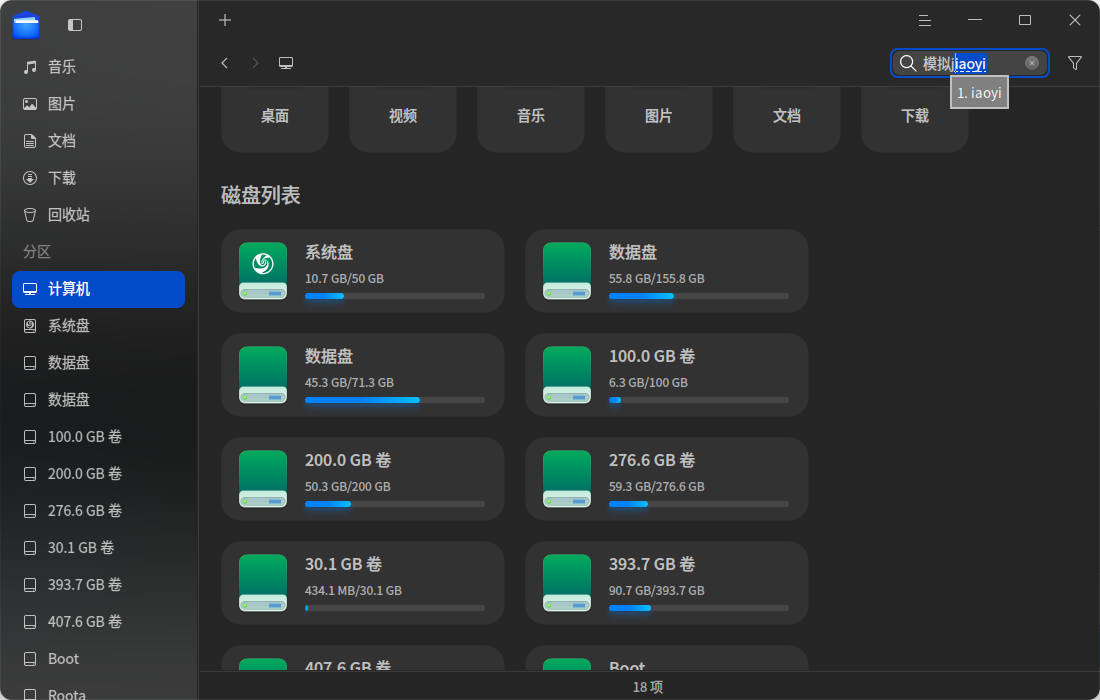Select 393.7 GB 卷 in the sidebar
1100x700 pixels.
tap(98, 585)
